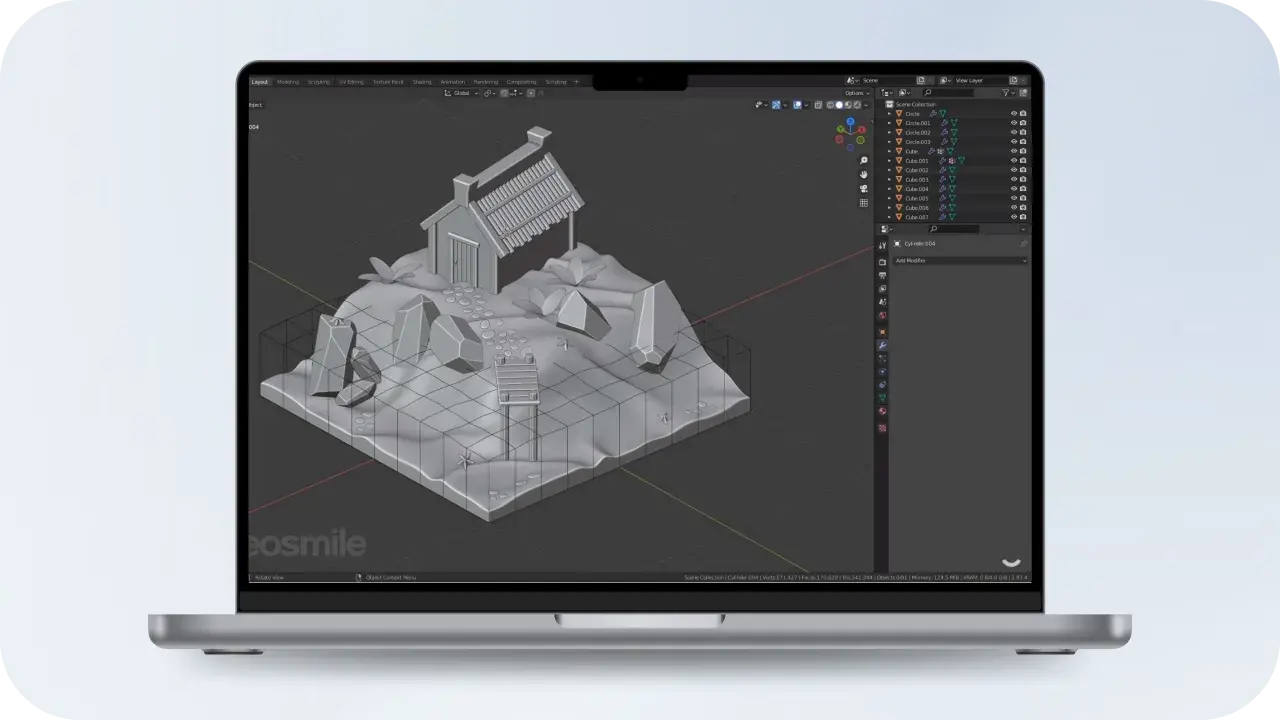Disable render camera icon for Cube.007

(x=1023, y=217)
